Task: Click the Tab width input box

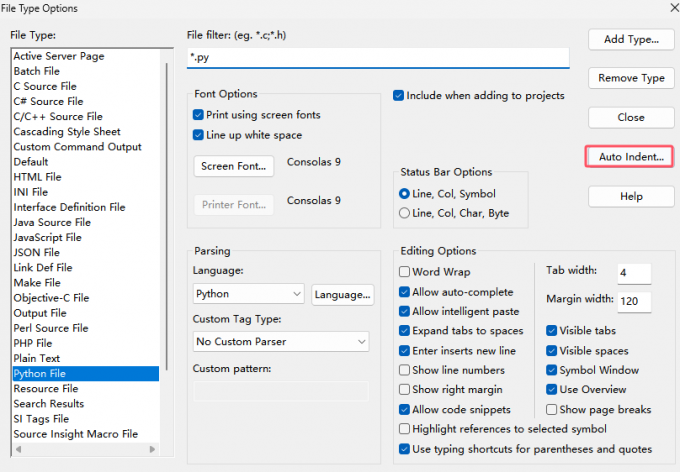Action: pyautogui.click(x=634, y=273)
